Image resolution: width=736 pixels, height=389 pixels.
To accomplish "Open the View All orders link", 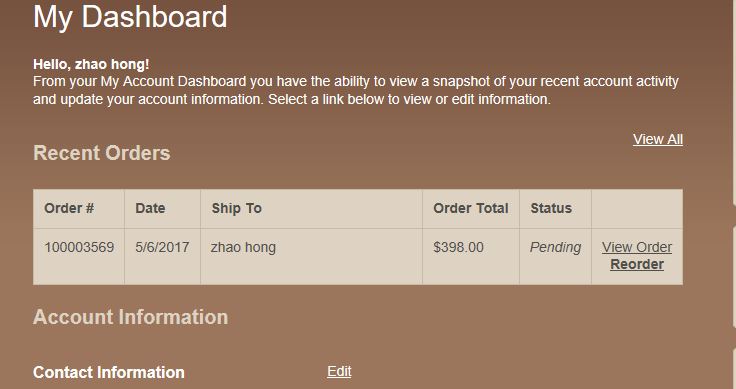I will coord(658,139).
